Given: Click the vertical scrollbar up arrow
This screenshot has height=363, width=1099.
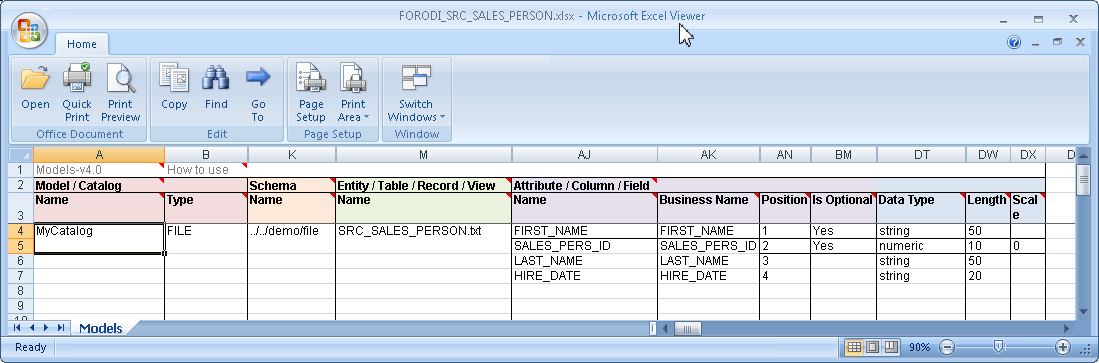Looking at the screenshot, I should 1084,155.
